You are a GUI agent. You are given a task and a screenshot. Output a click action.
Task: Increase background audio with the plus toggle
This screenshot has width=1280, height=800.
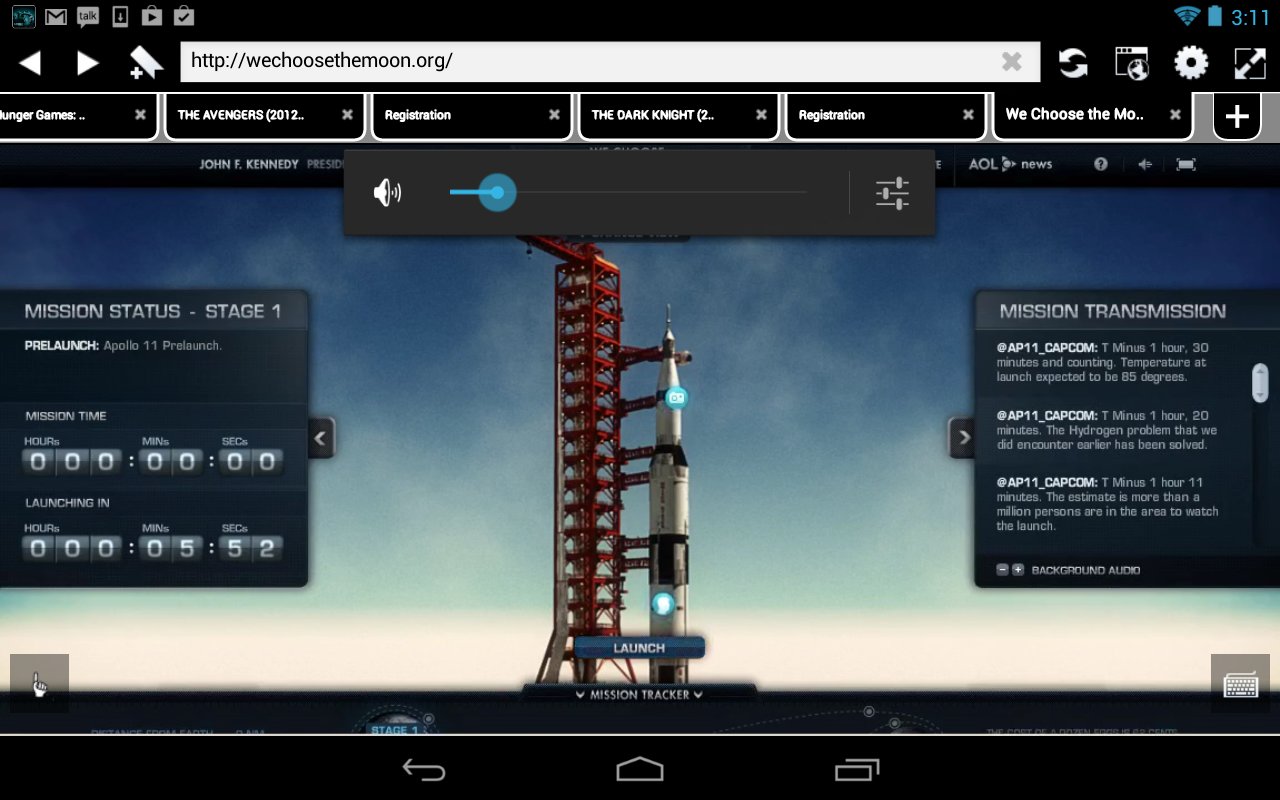[1017, 569]
